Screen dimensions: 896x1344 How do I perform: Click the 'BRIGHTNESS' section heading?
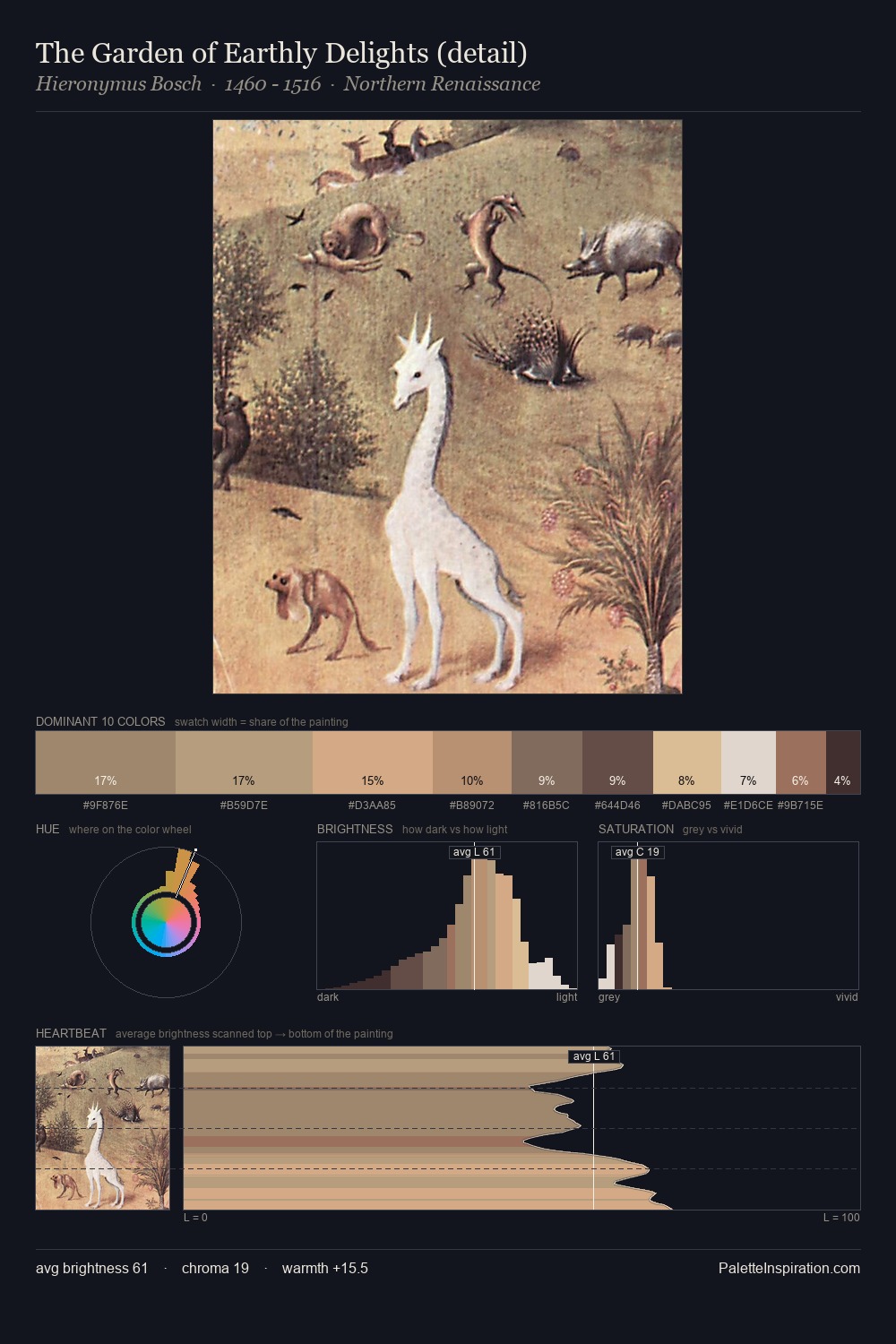355,829
